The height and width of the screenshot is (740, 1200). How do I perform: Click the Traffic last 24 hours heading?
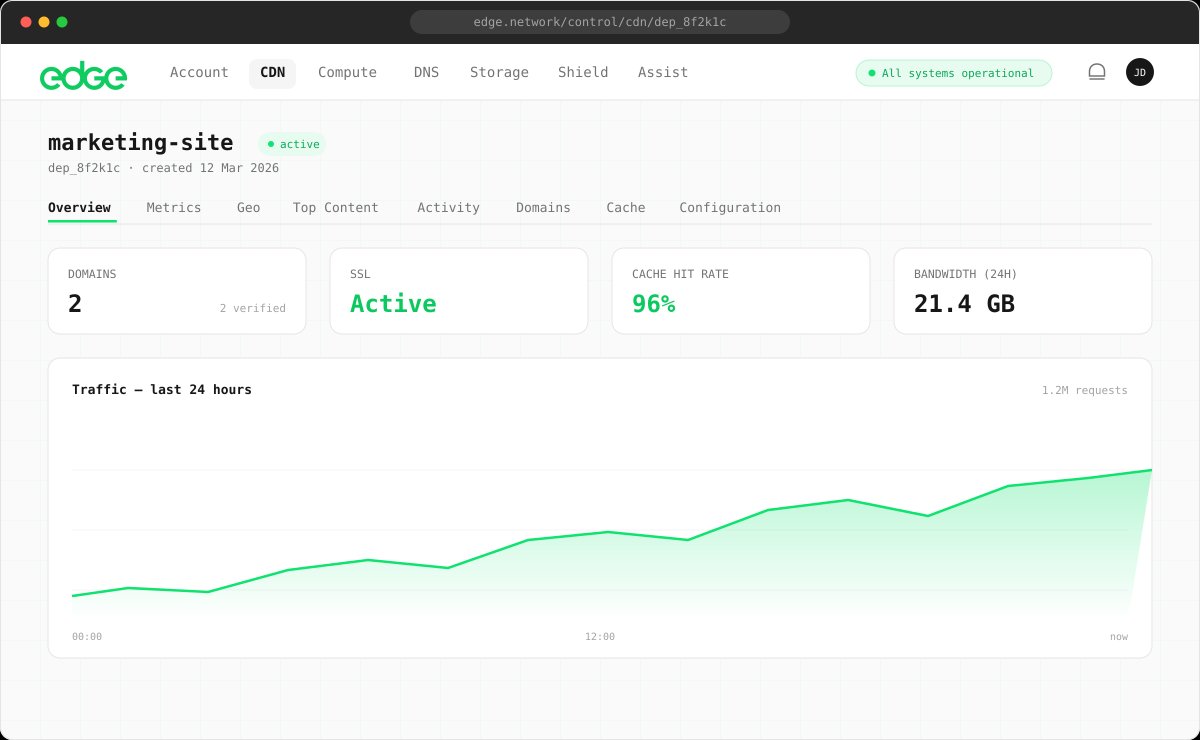[162, 389]
